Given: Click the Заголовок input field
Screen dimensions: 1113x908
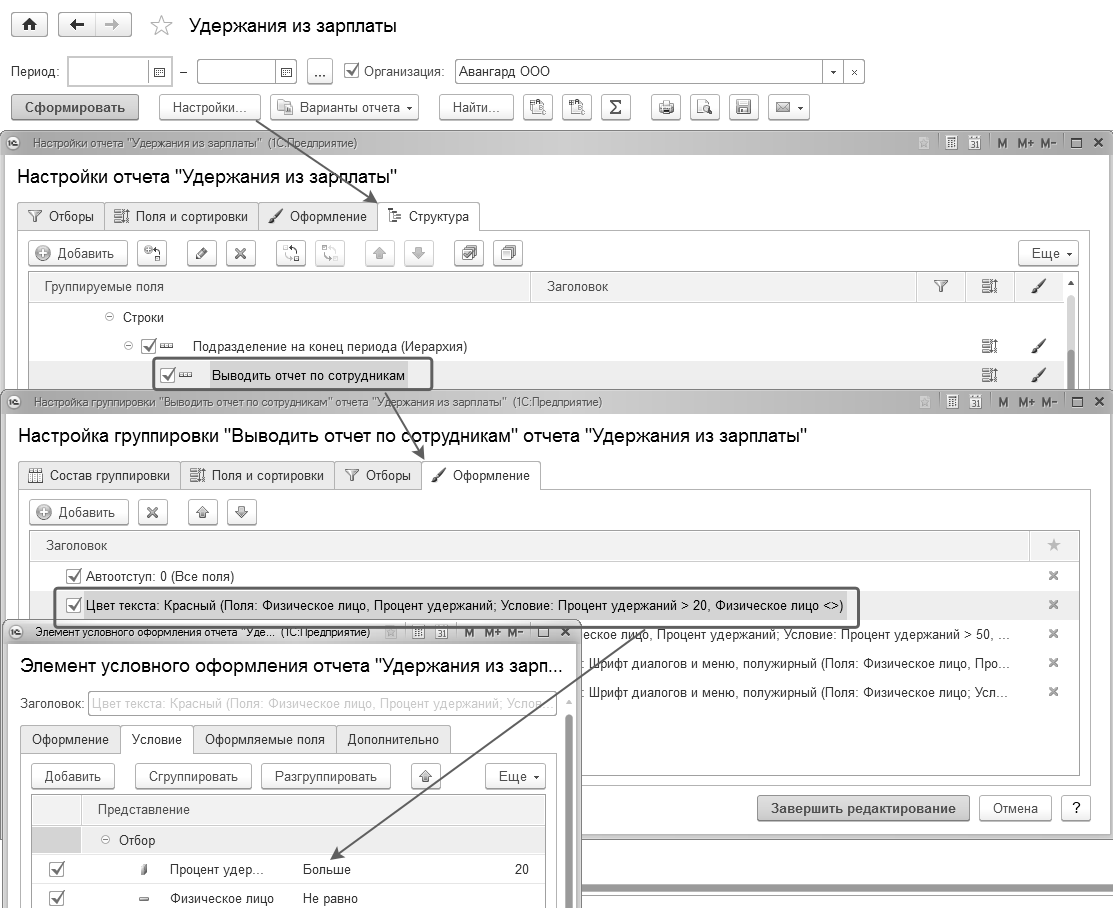Looking at the screenshot, I should 322,704.
